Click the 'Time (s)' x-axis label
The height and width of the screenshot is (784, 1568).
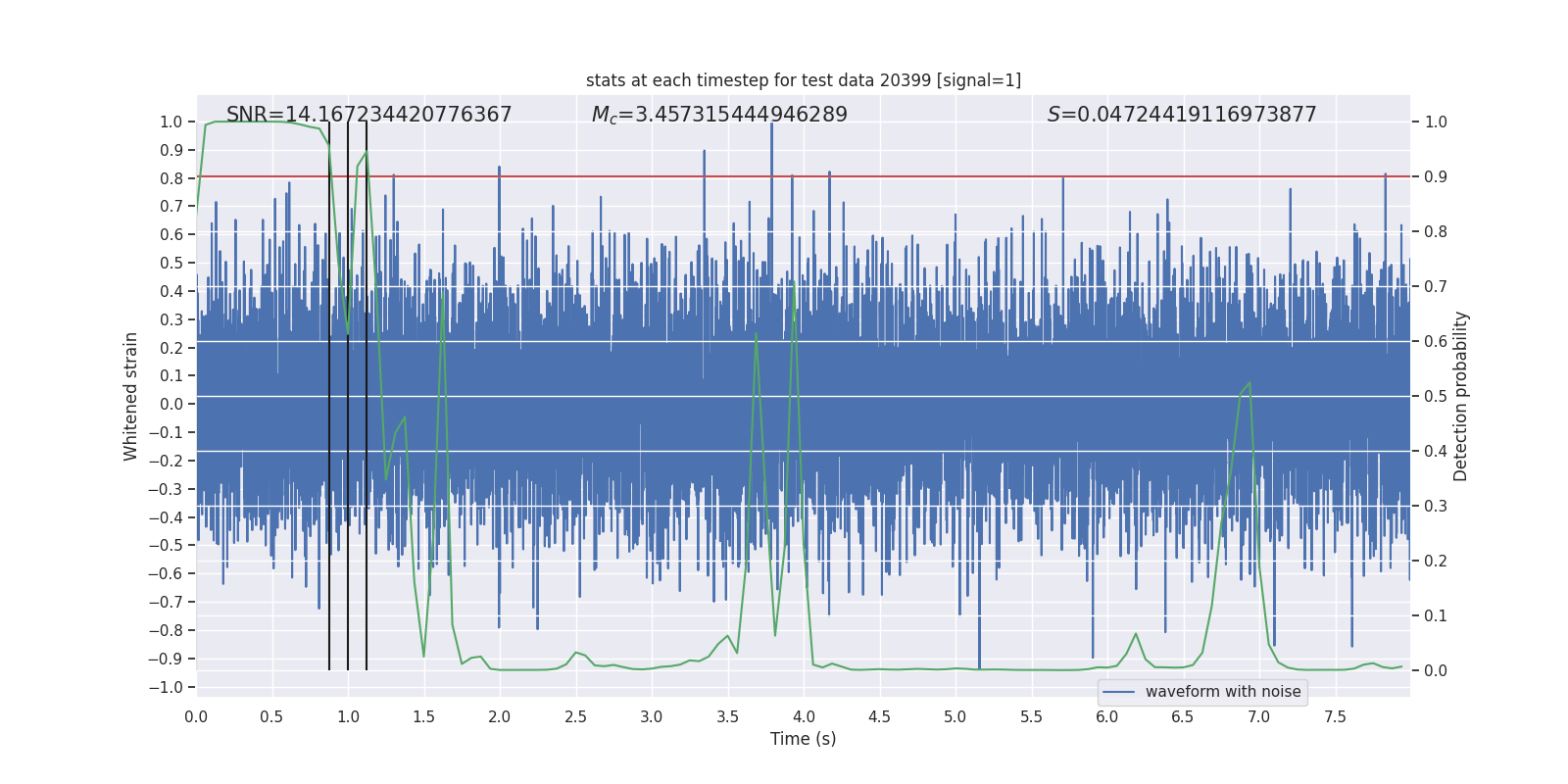(x=803, y=739)
